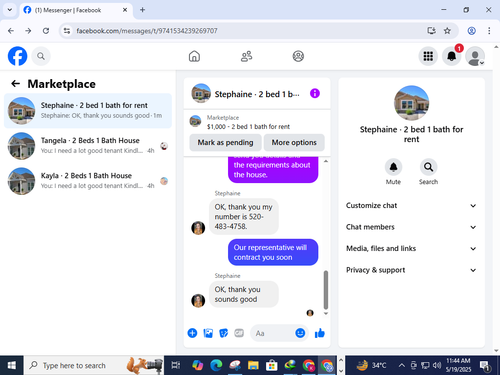500x375 pixels.
Task: Open the Chrome three-dot menu
Action: click(489, 31)
